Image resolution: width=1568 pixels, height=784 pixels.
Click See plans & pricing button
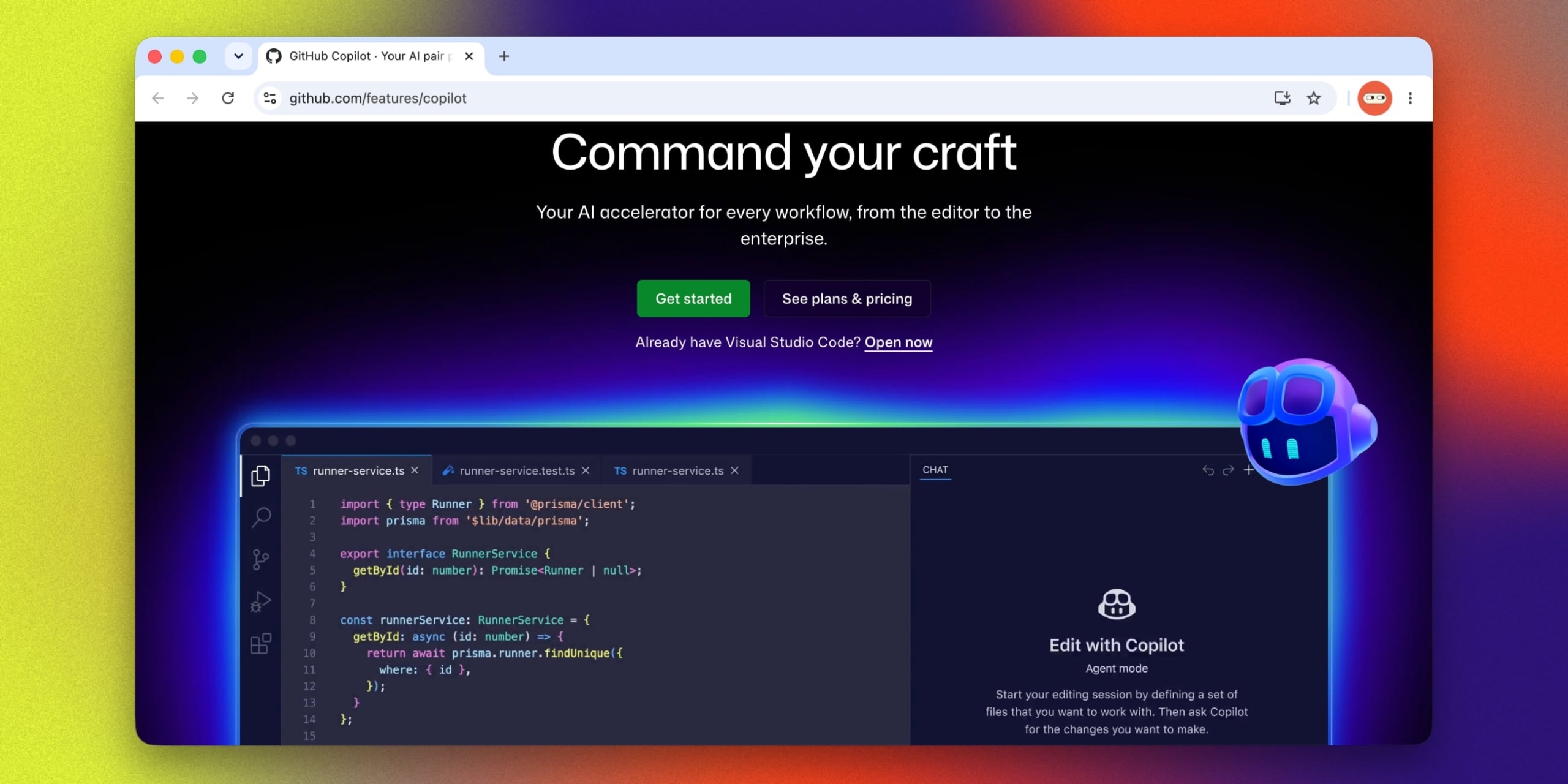pos(847,299)
